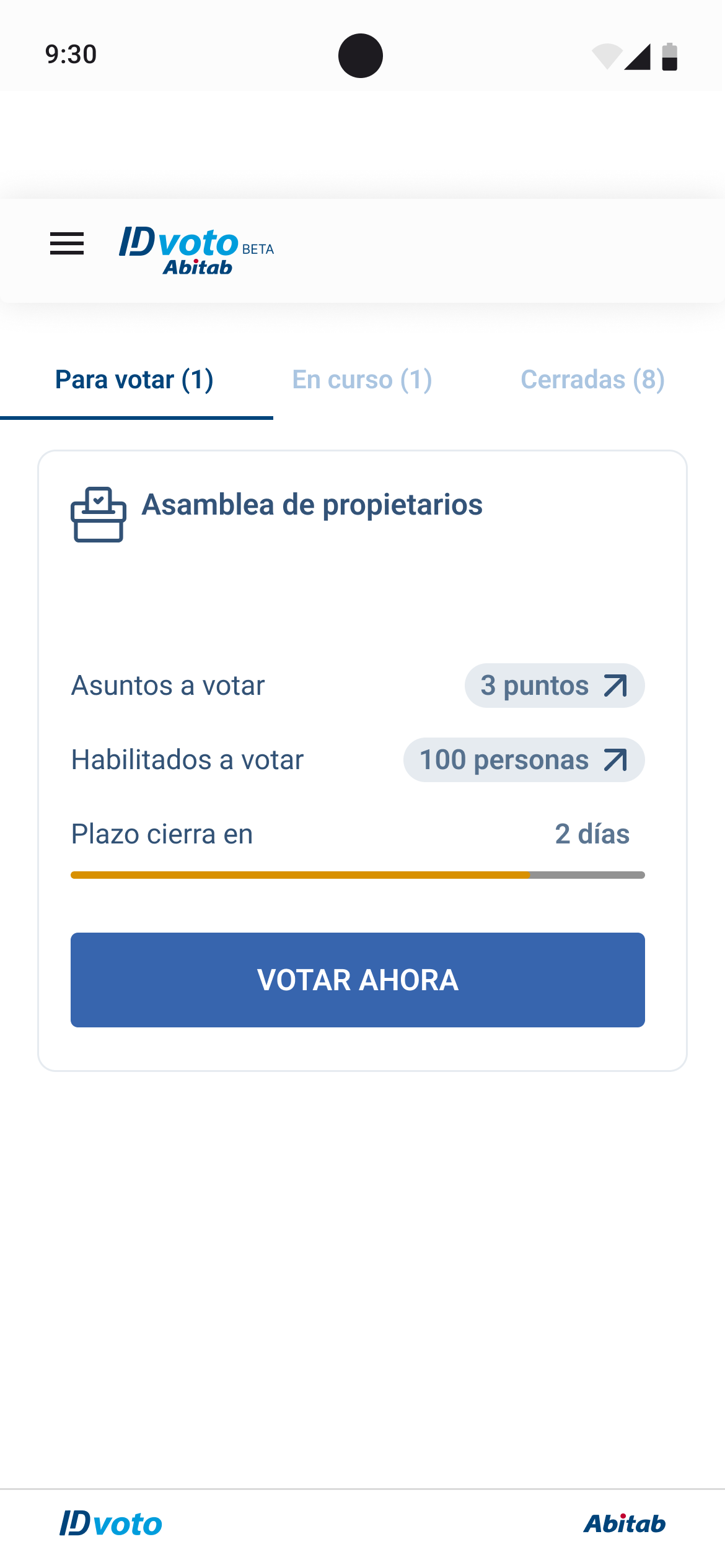This screenshot has height=1568, width=725.
Task: Click the ballot box voting icon
Action: coord(99,514)
